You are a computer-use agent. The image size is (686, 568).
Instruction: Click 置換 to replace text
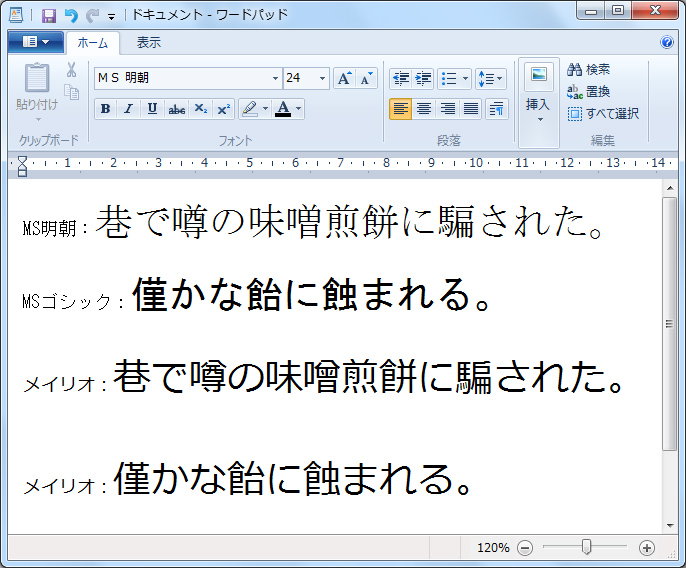click(x=588, y=92)
